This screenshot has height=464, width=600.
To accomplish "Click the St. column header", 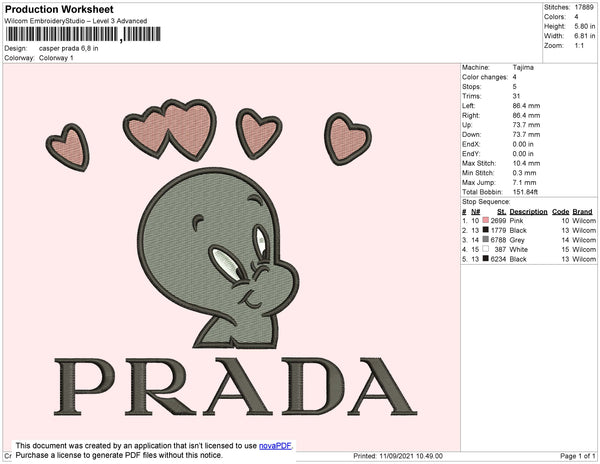I will [x=501, y=212].
